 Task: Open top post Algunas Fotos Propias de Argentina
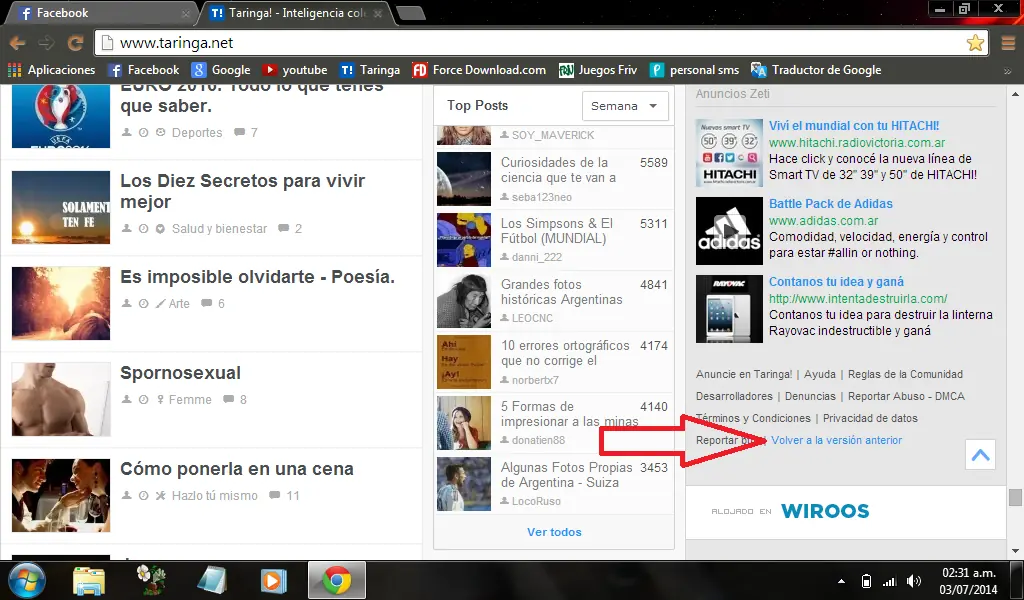point(566,475)
